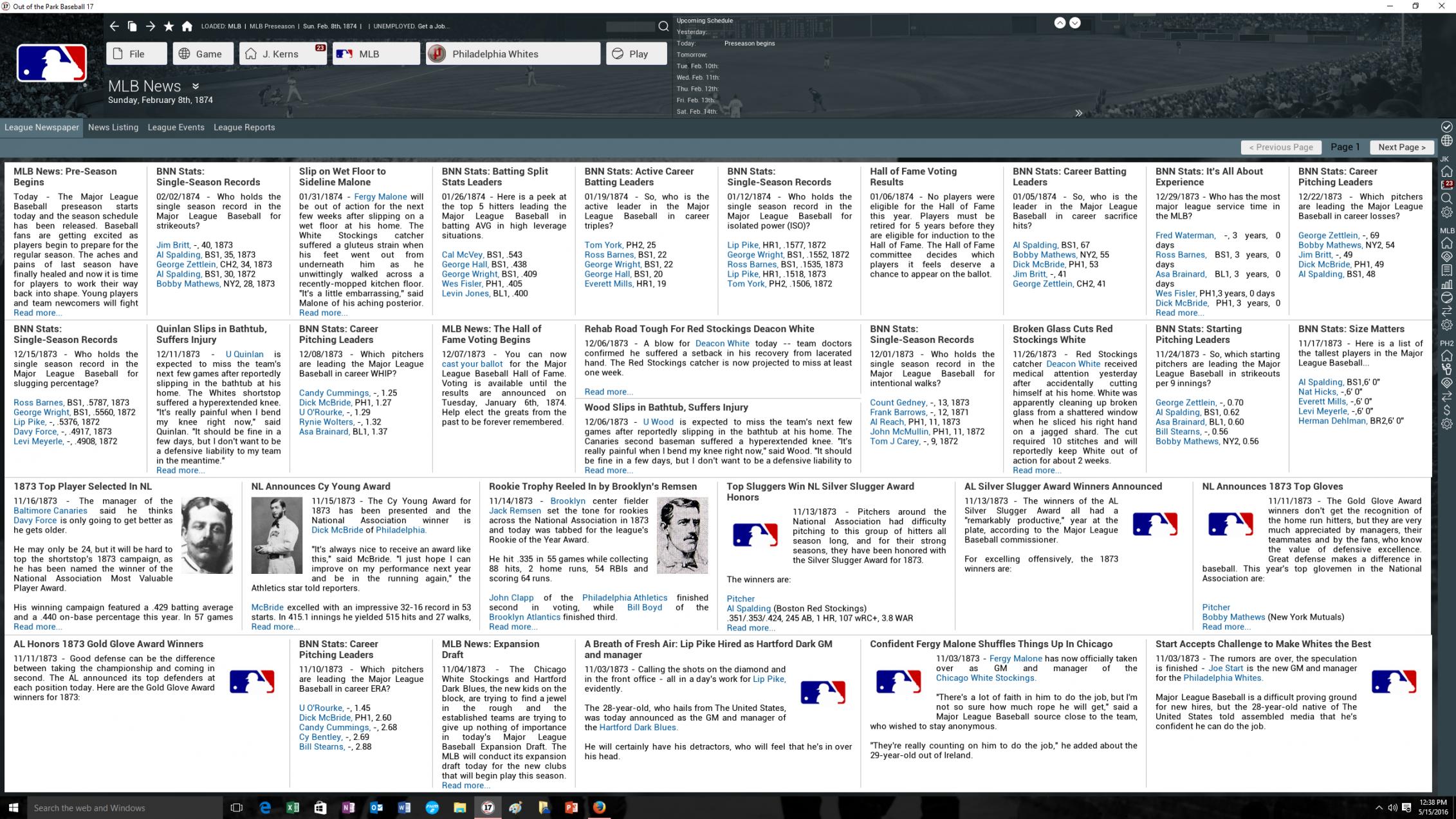Open Excel from the Windows taskbar
This screenshot has height=819, width=1456.
pyautogui.click(x=293, y=807)
